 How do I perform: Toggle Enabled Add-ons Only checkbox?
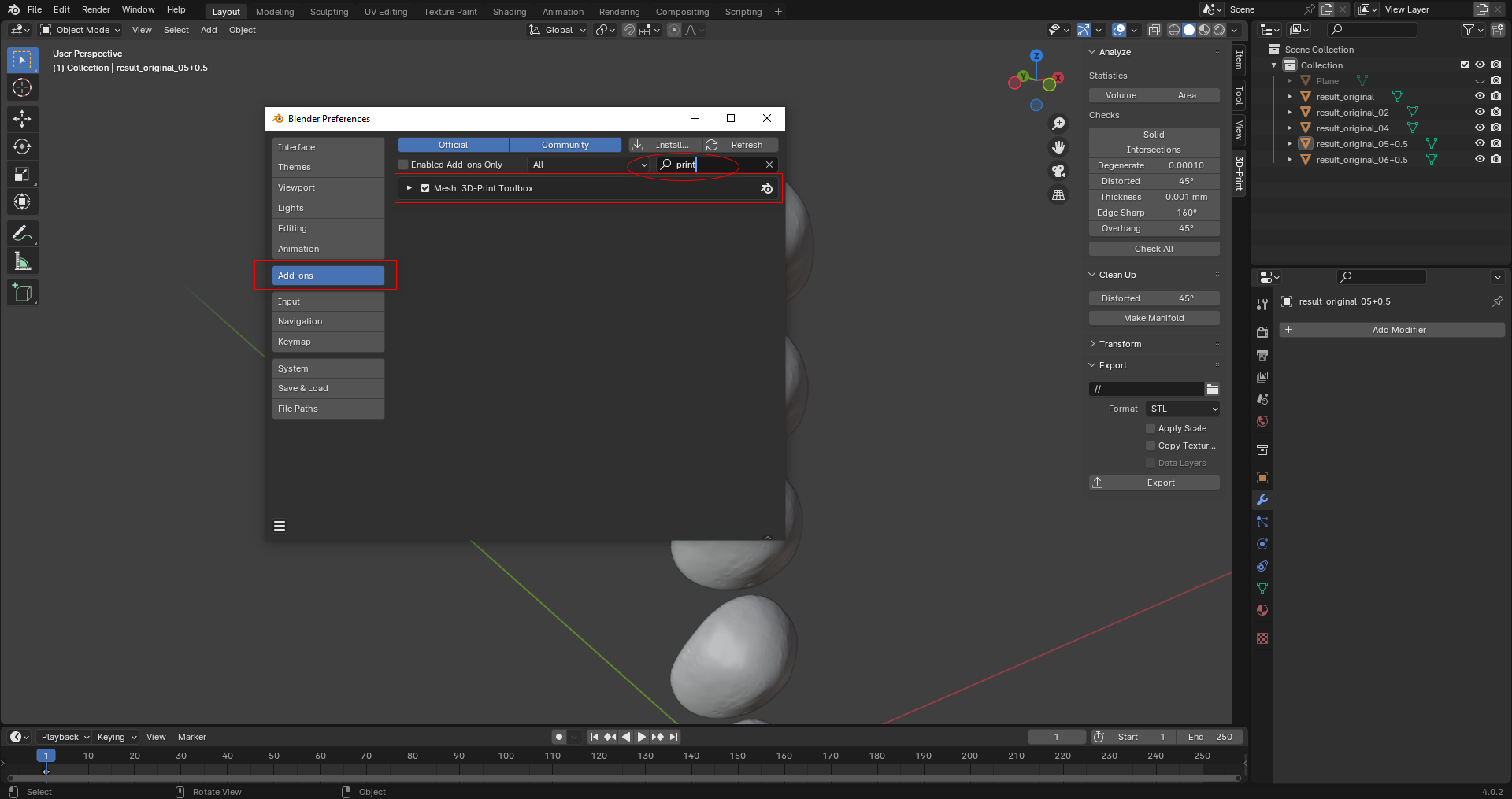click(403, 165)
